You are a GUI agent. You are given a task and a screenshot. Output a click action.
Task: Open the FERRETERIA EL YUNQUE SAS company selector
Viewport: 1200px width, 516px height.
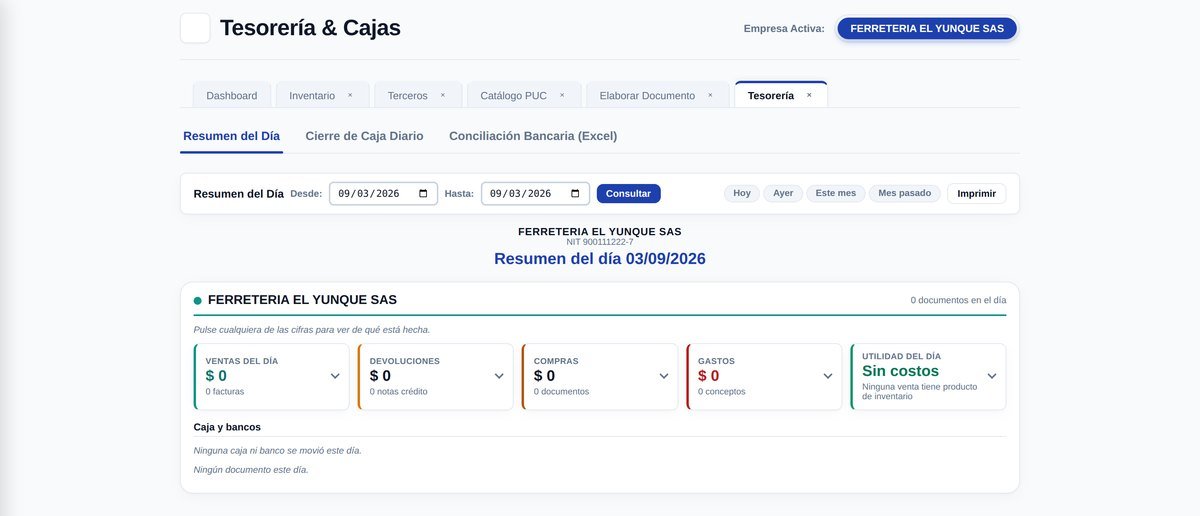click(x=927, y=28)
